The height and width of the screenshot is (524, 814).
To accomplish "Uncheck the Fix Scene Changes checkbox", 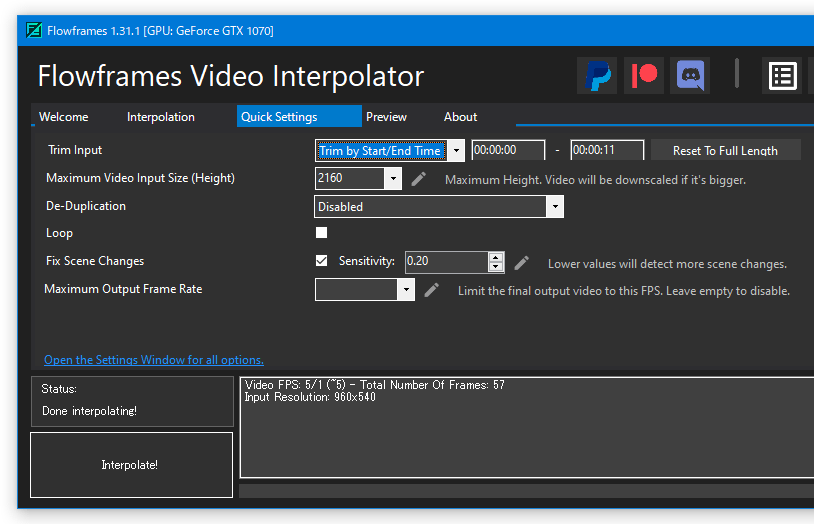I will click(321, 261).
